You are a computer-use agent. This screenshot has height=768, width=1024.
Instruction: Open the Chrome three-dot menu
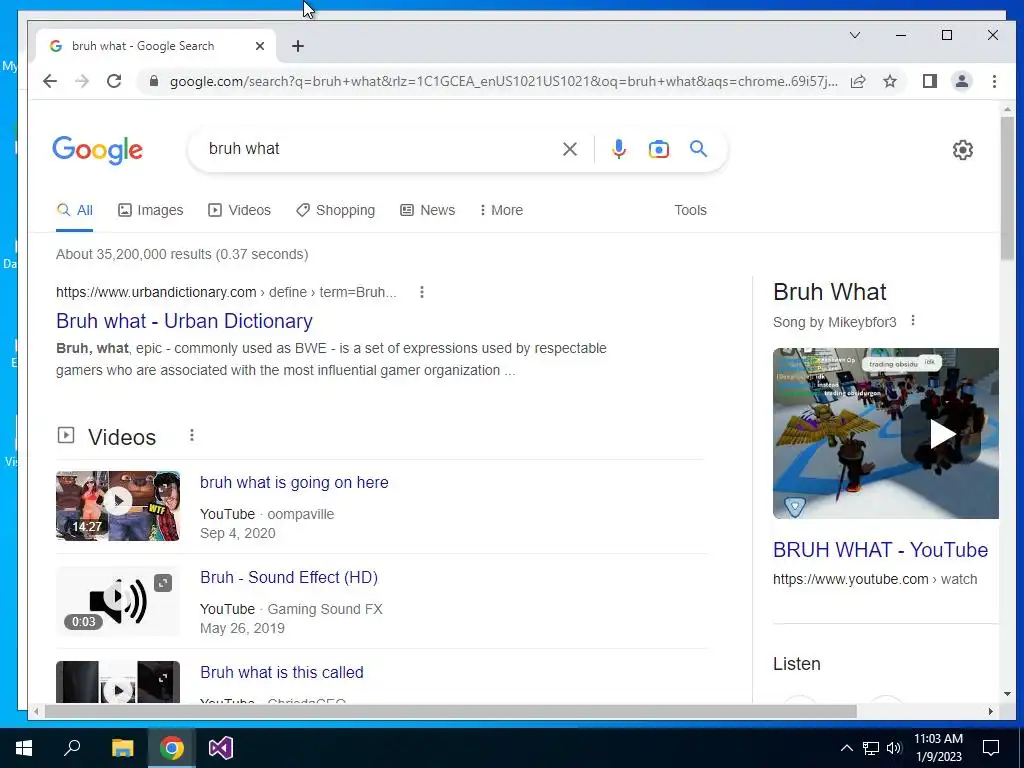pyautogui.click(x=994, y=81)
